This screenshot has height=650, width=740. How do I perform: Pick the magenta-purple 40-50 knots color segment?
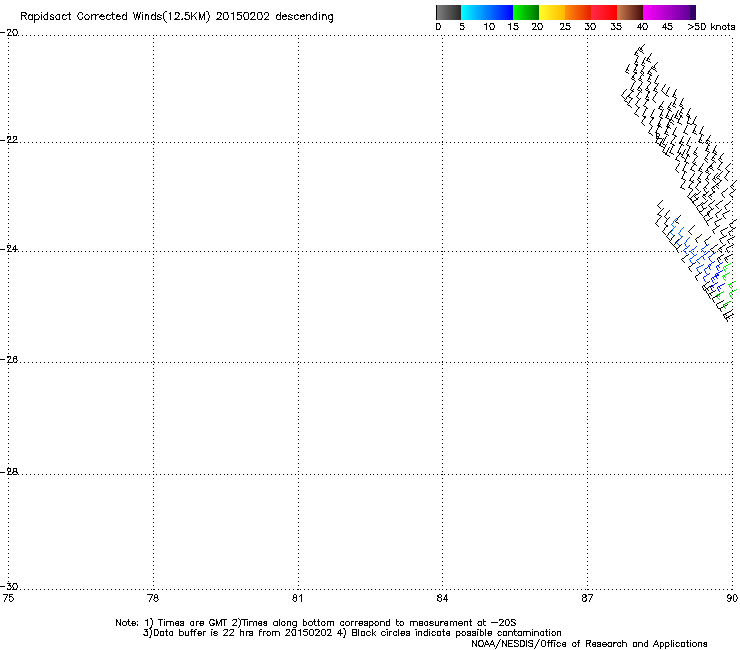[669, 12]
